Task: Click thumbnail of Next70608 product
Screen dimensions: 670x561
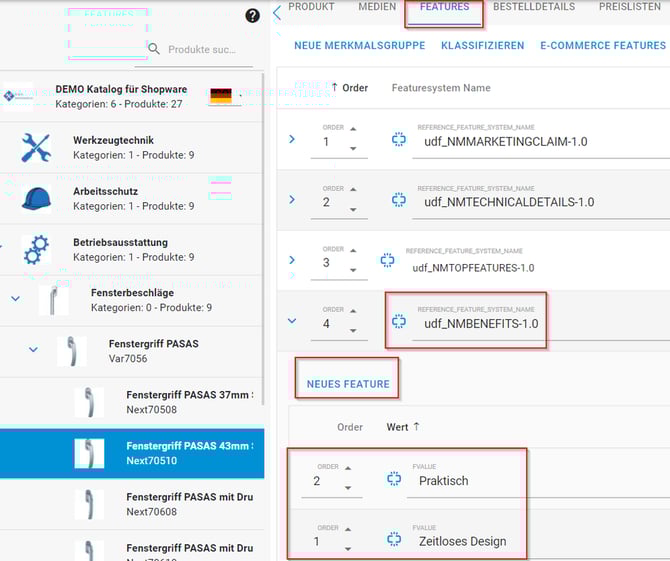Action: point(89,504)
